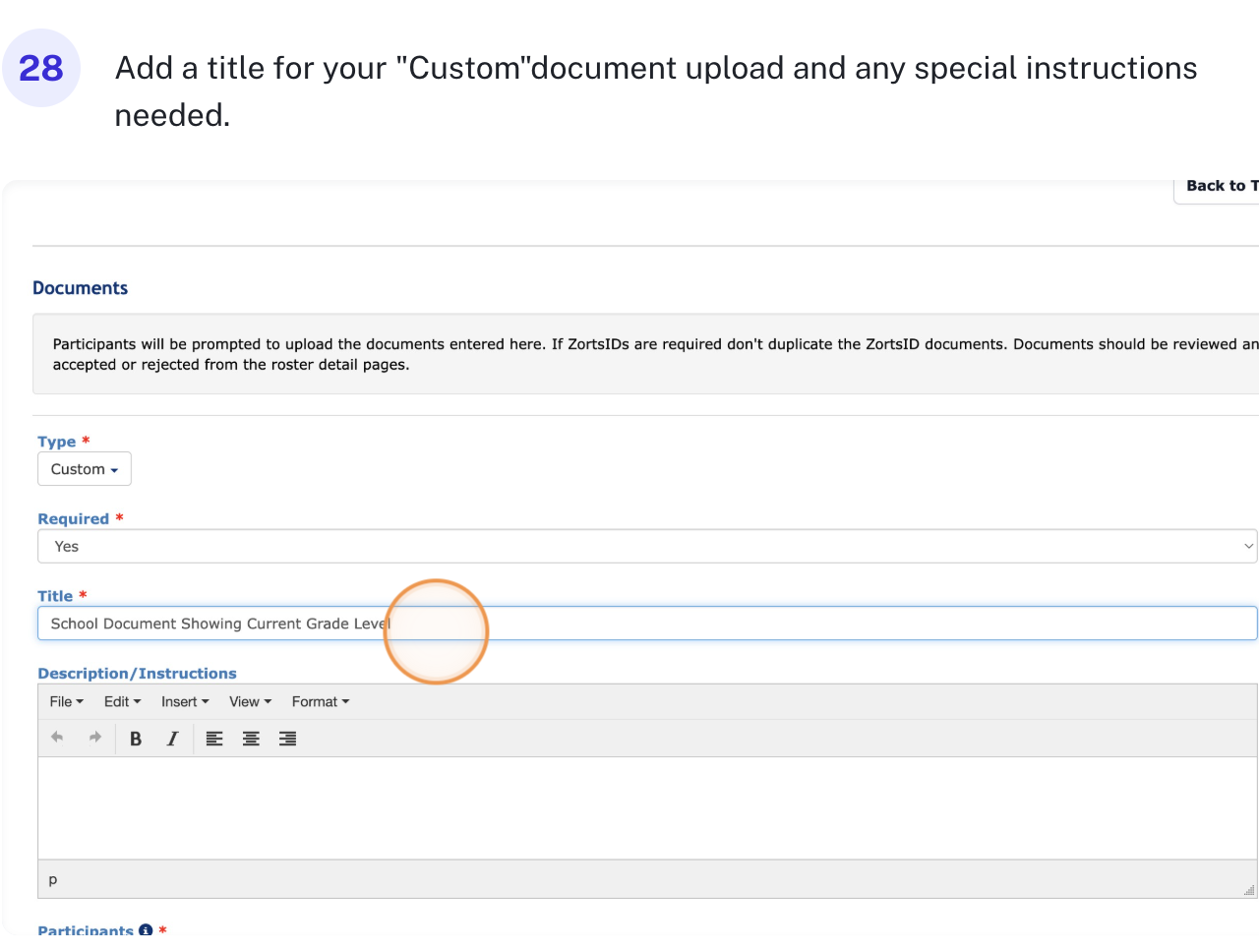Click the Undo arrow in editor toolbar

[57, 738]
